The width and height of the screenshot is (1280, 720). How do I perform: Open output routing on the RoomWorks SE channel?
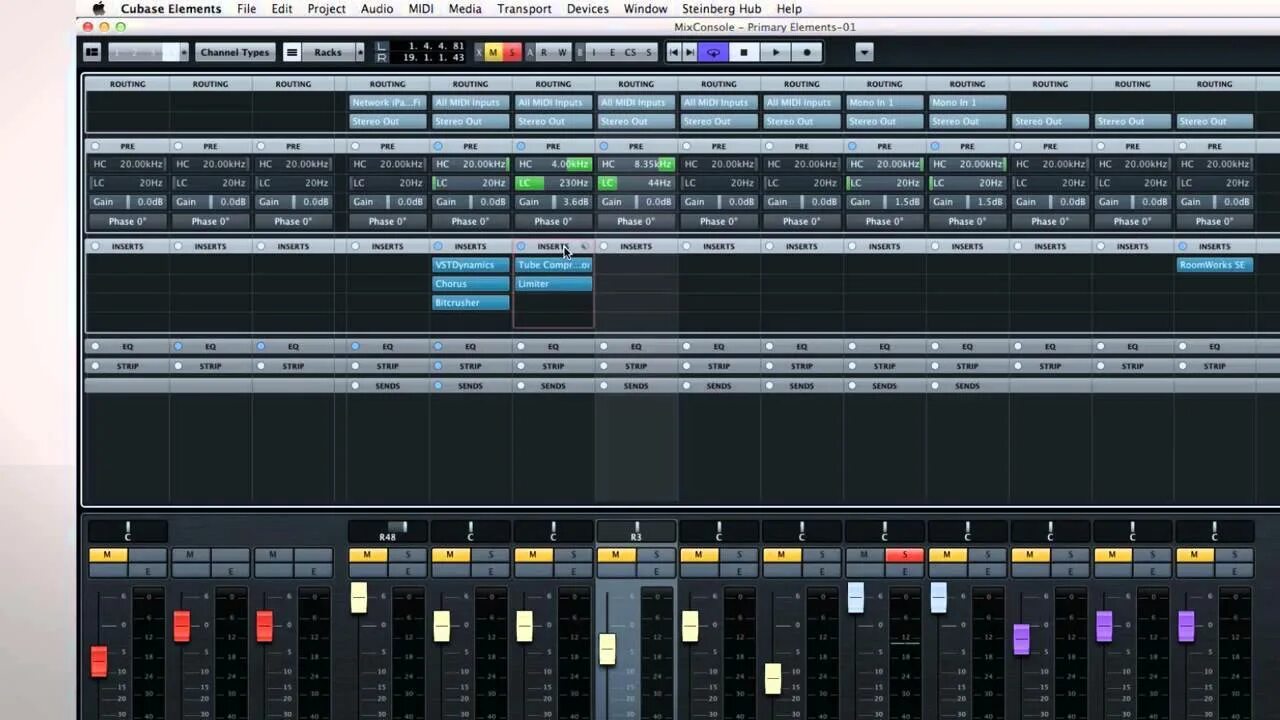pyautogui.click(x=1214, y=121)
